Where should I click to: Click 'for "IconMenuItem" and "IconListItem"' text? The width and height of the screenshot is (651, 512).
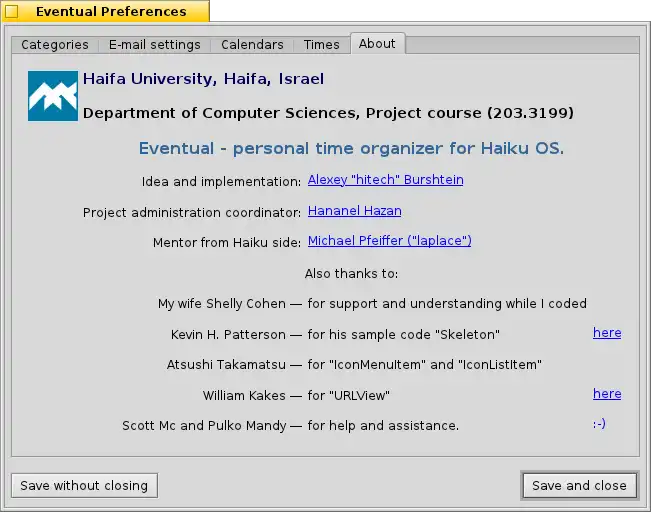pos(424,365)
